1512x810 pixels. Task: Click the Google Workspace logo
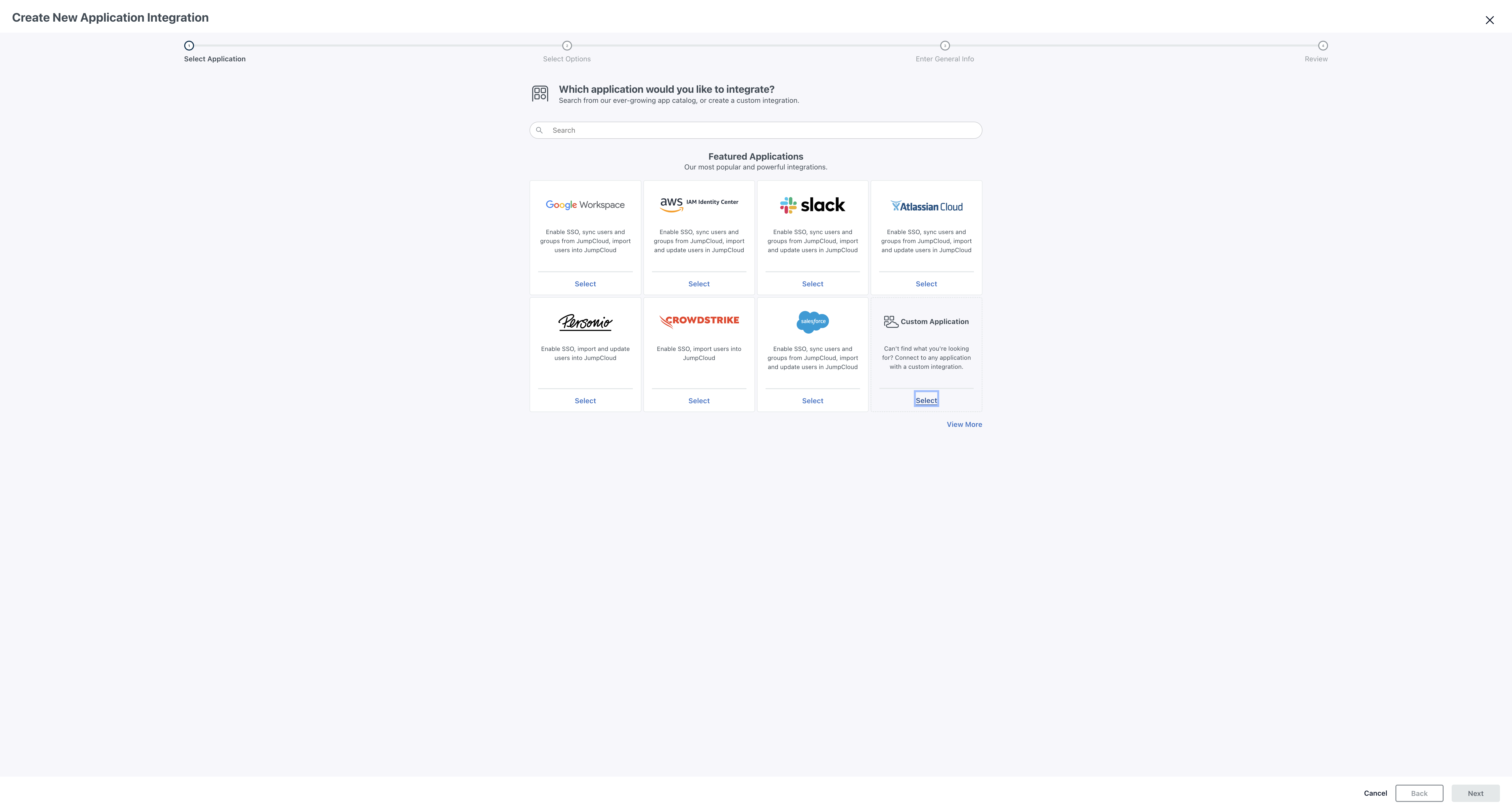click(585, 205)
